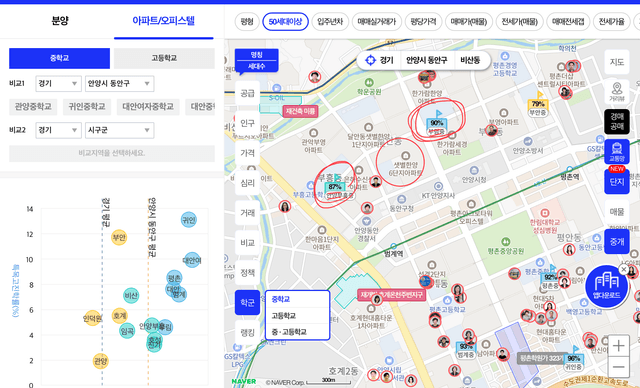Toggle the 평당가격 filter pill
The image size is (640, 388).
tap(423, 22)
